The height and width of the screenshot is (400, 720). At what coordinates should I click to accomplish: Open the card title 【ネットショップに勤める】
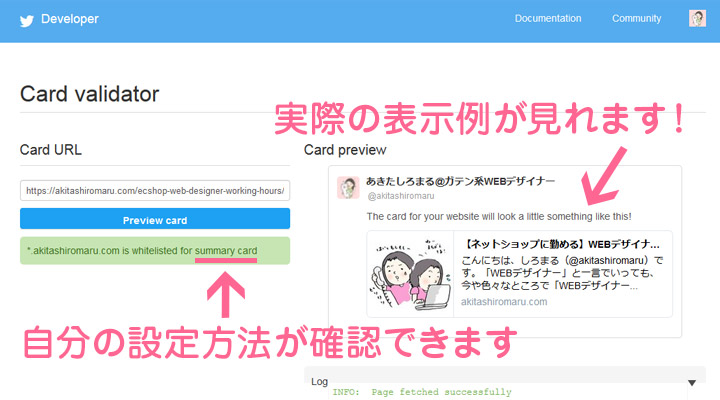[561, 244]
